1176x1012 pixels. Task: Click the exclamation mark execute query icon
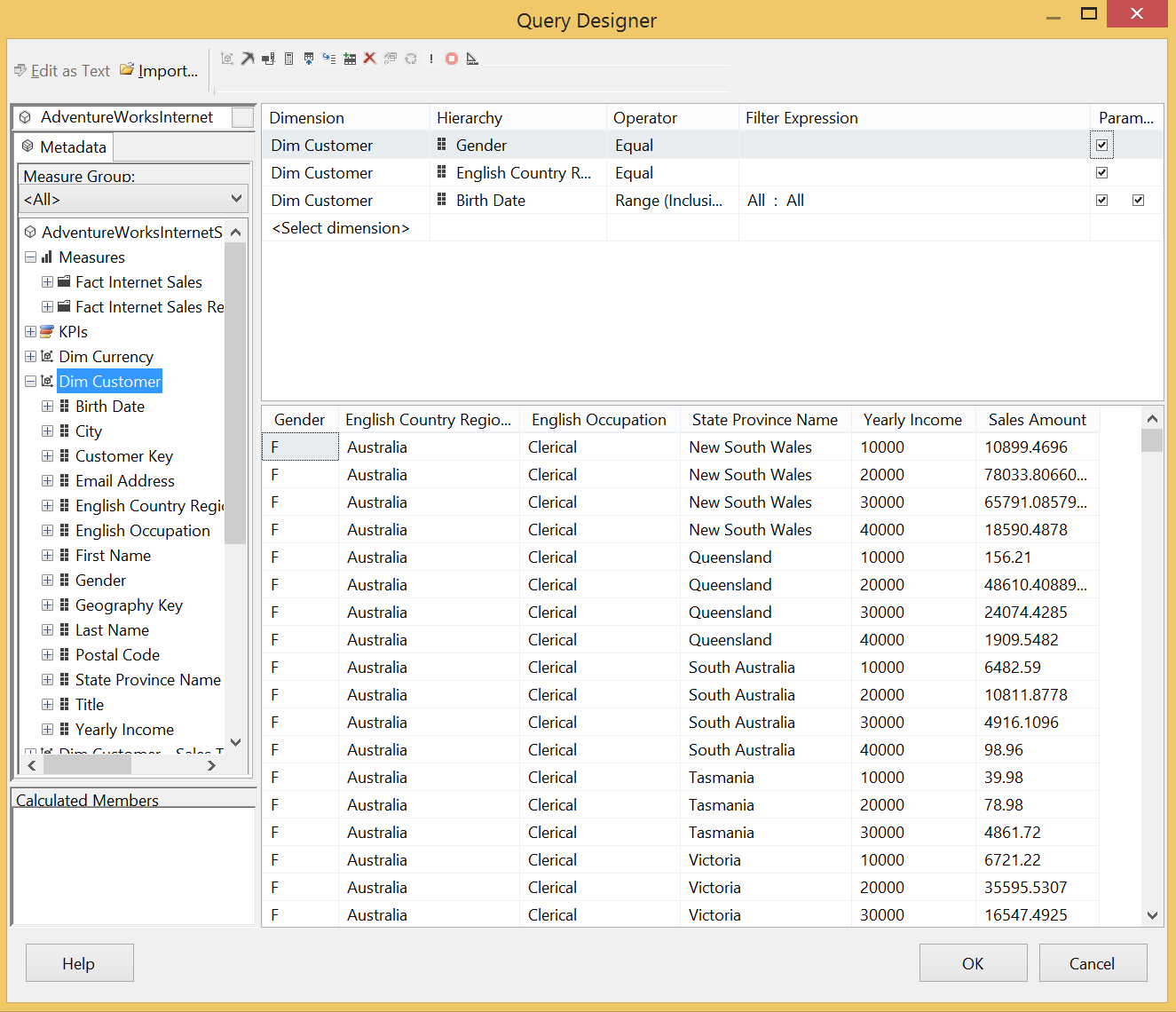[431, 59]
